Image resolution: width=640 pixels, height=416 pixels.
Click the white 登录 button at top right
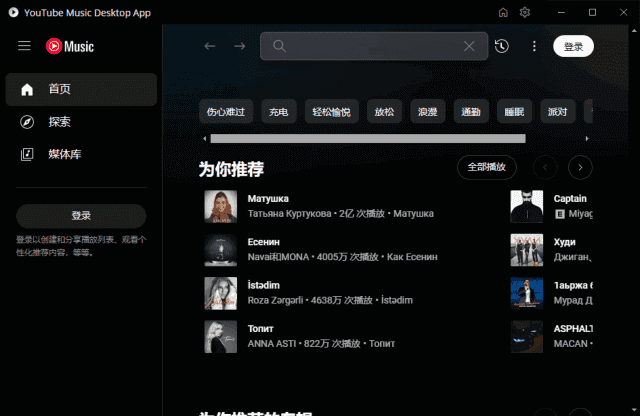coord(573,46)
